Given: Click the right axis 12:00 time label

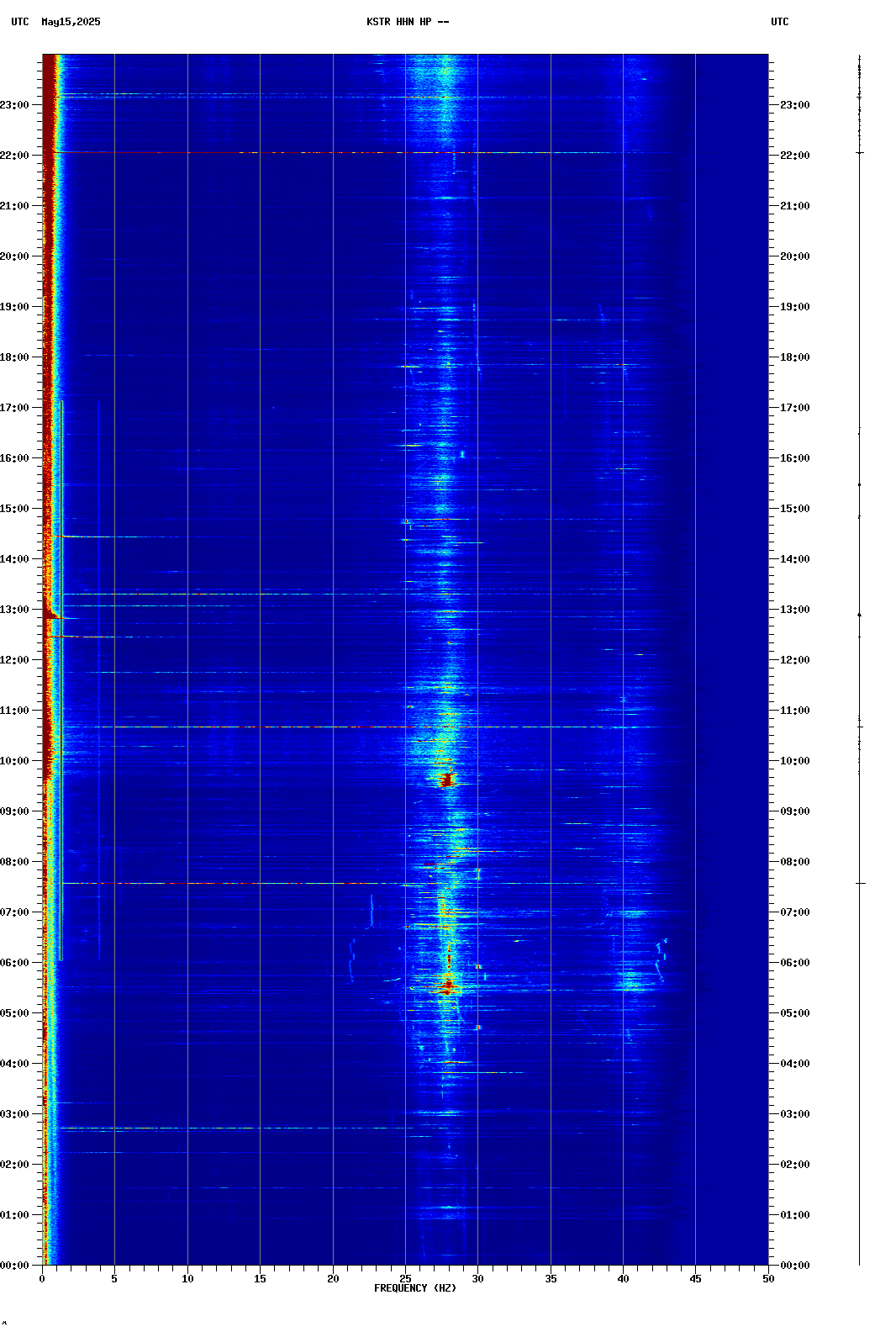Looking at the screenshot, I should (x=795, y=660).
